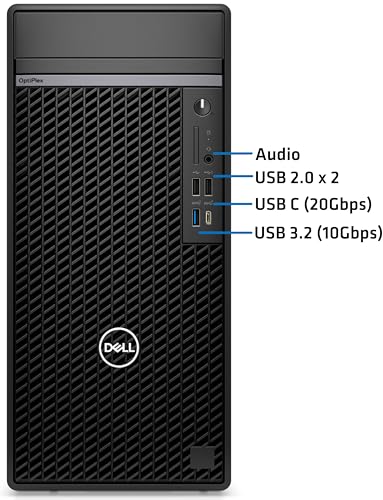
Task: Click the audio headset jack
Action: (209, 159)
